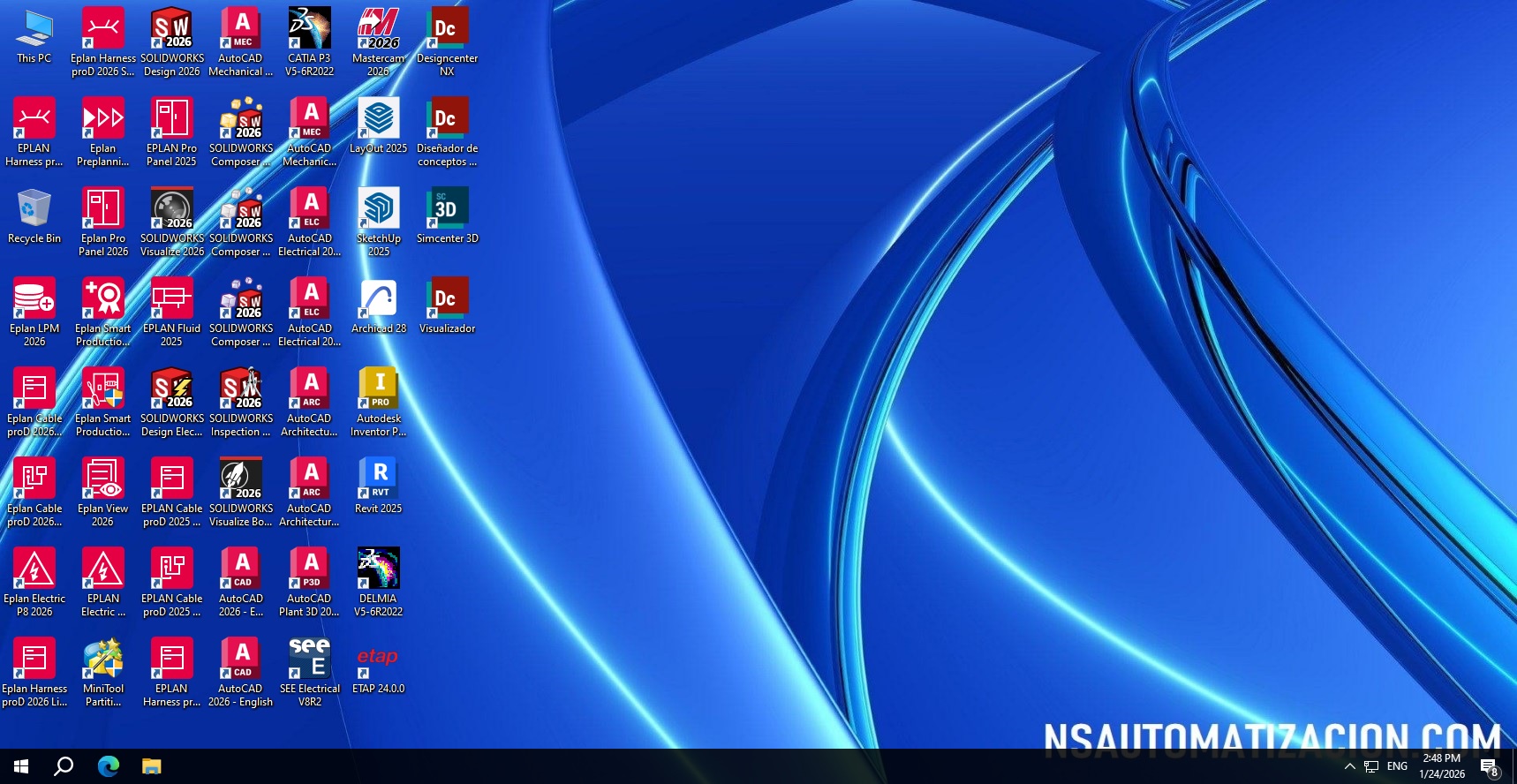Select the AutoCAD Plant 3D icon
The height and width of the screenshot is (784, 1517).
pos(310,583)
